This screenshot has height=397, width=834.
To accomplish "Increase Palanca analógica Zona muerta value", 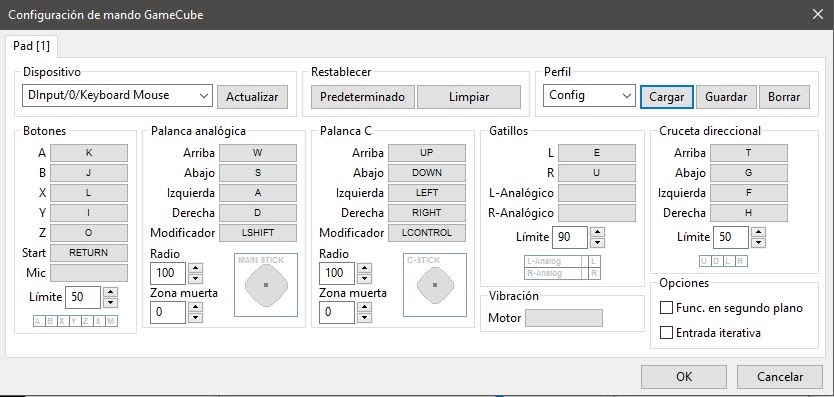I will 196,307.
